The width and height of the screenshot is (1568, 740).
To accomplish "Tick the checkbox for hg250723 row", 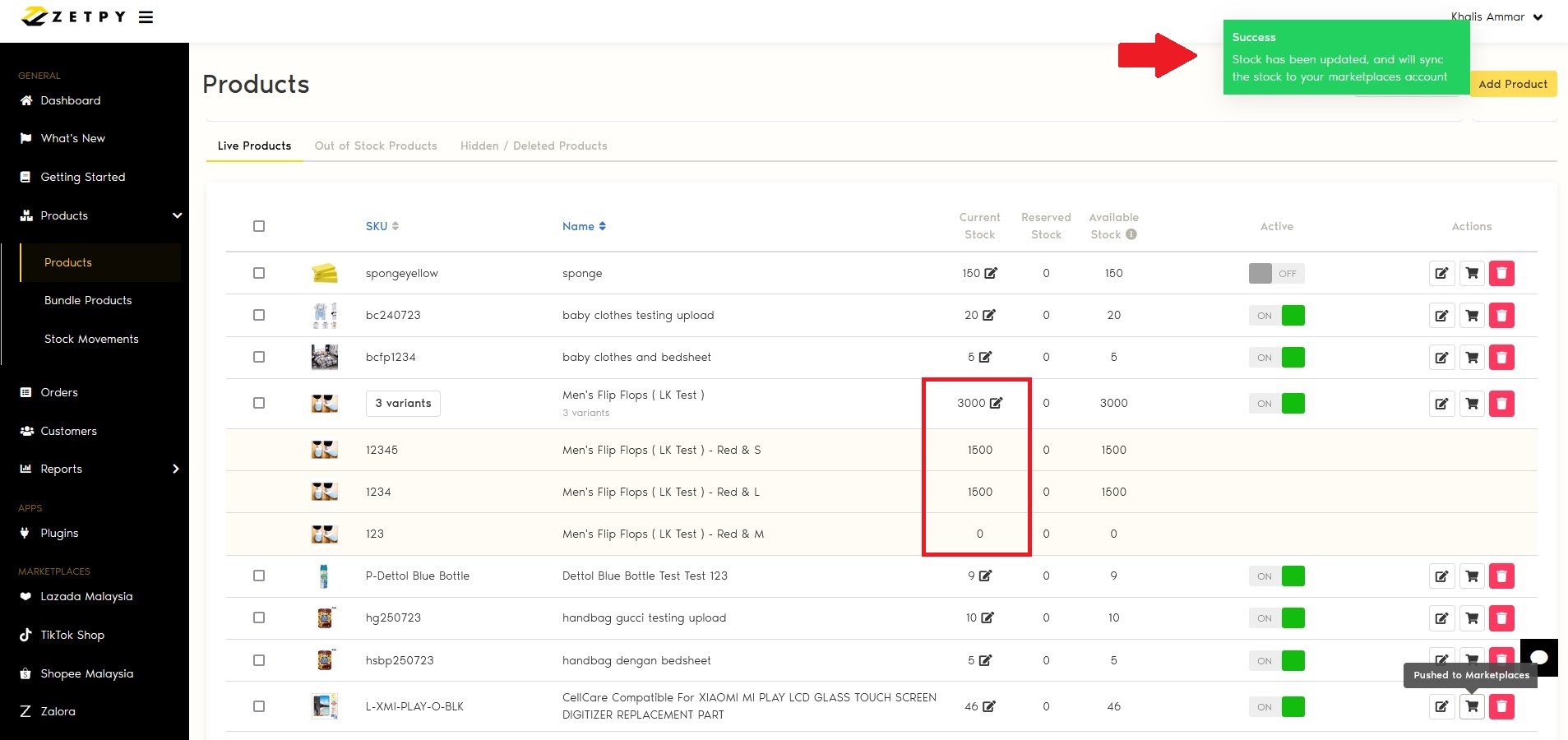I will [259, 618].
